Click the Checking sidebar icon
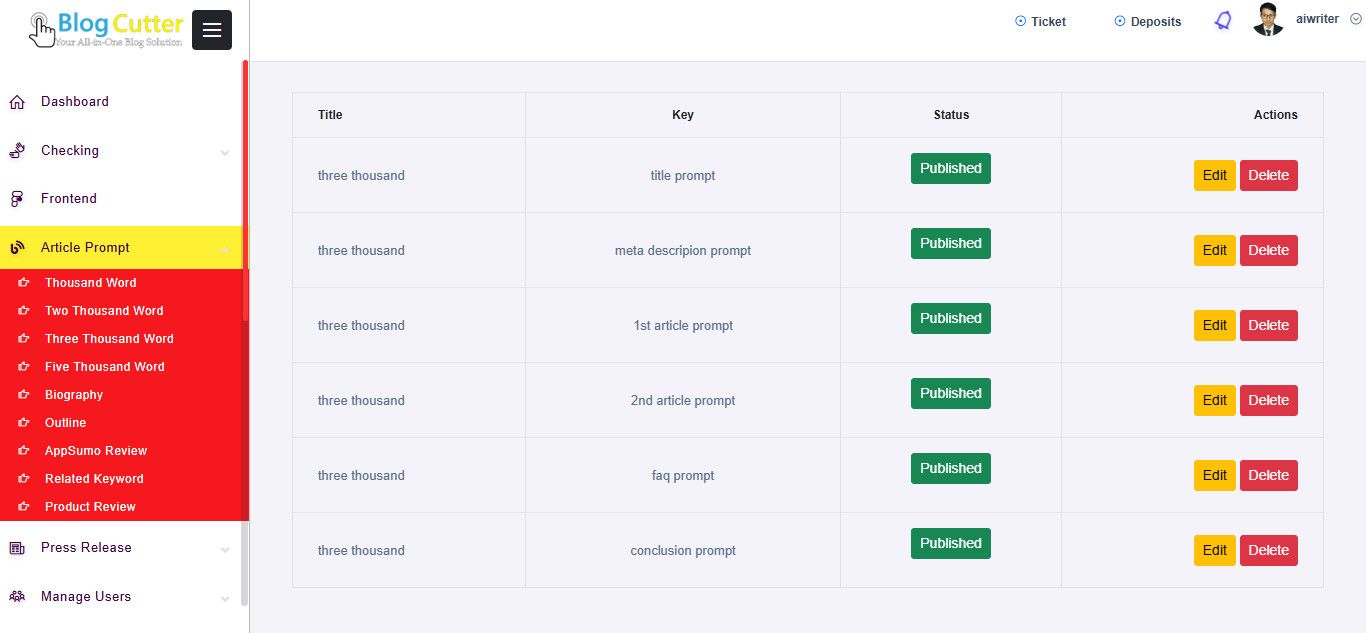Image resolution: width=1366 pixels, height=633 pixels. click(x=17, y=151)
